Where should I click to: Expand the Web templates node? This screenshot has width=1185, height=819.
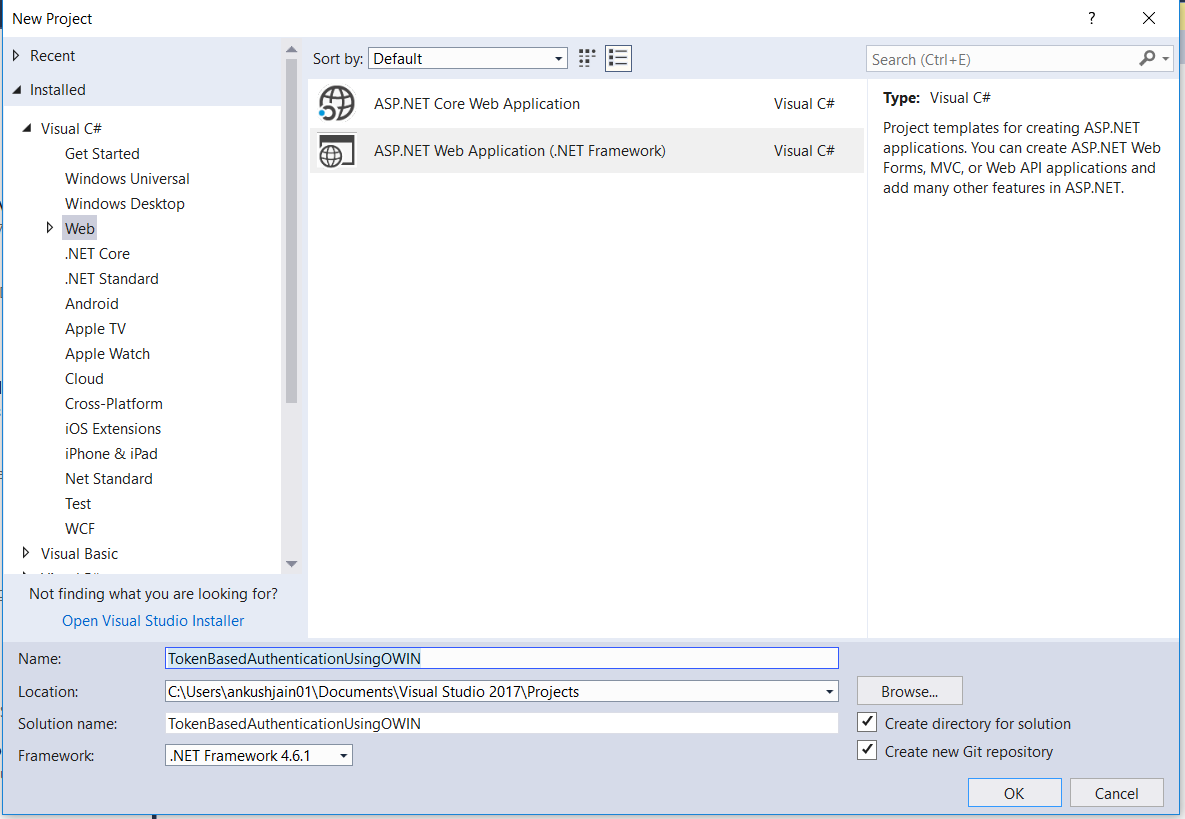click(x=50, y=228)
